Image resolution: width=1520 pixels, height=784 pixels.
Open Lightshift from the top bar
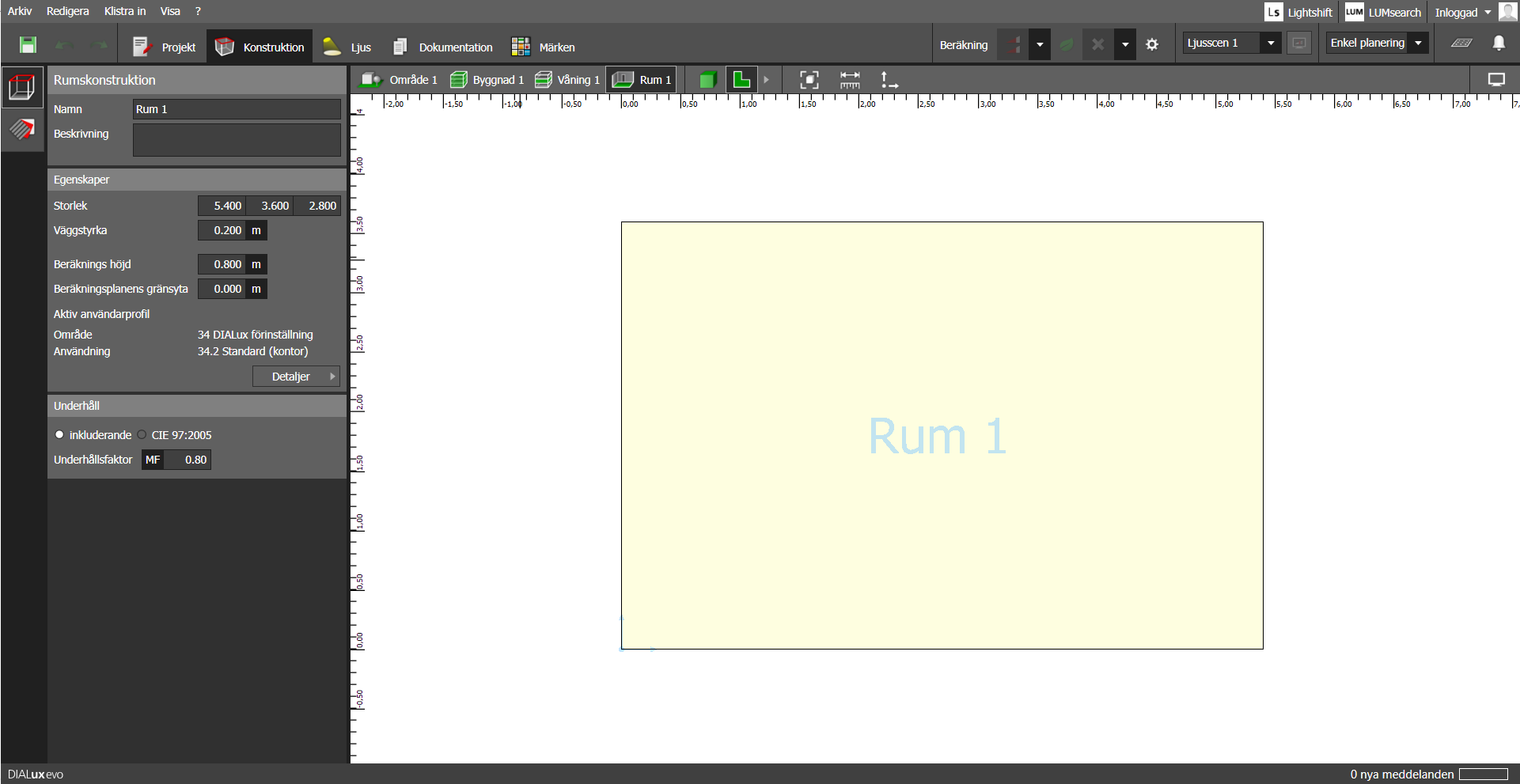1298,12
